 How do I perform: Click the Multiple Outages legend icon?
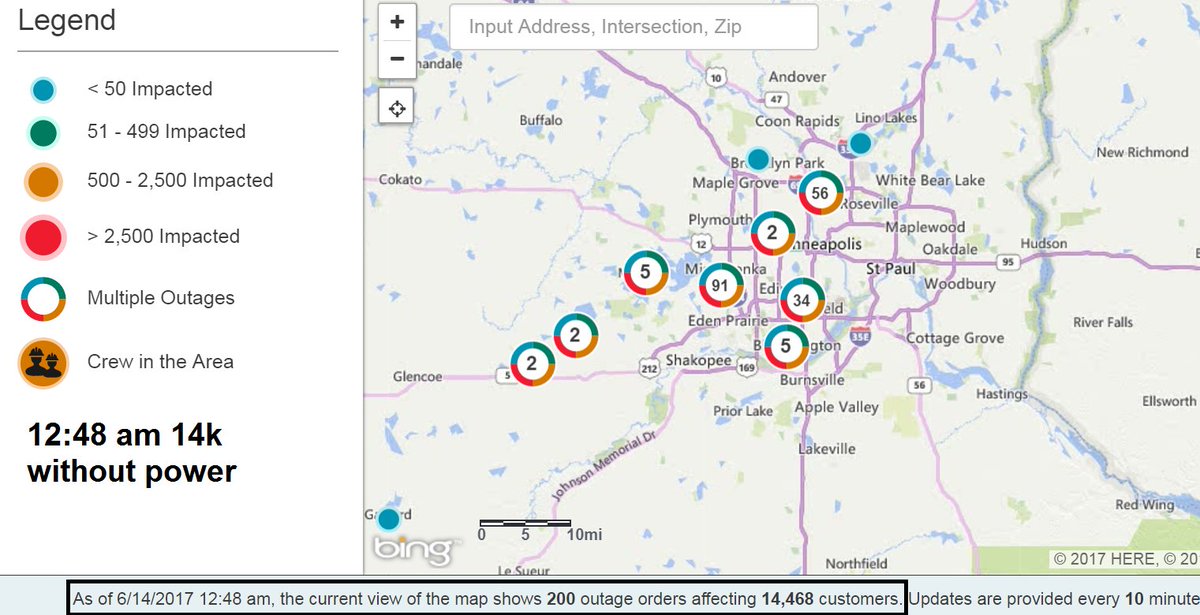point(43,297)
